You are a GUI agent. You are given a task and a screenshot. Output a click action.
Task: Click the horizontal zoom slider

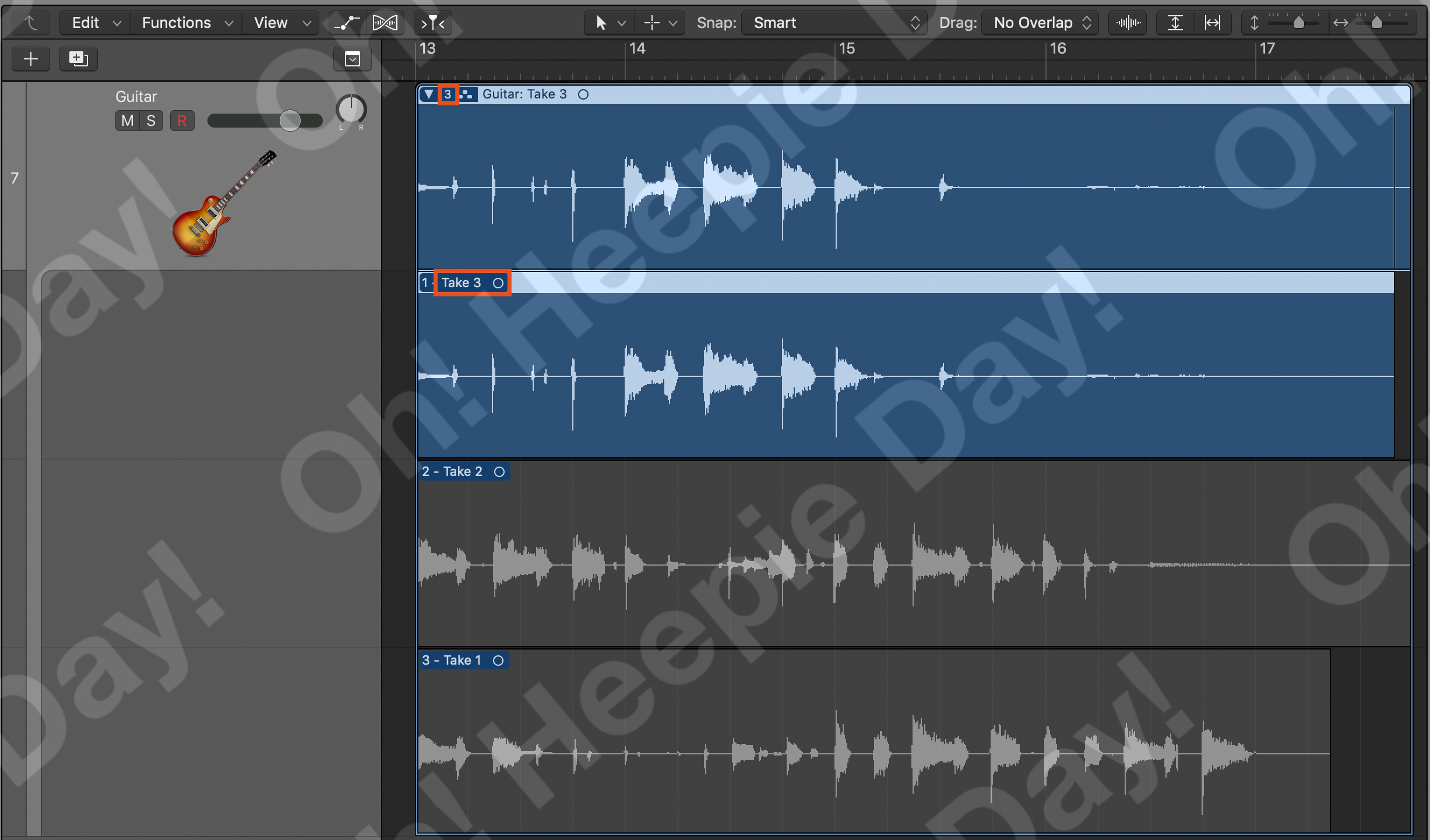[1382, 23]
